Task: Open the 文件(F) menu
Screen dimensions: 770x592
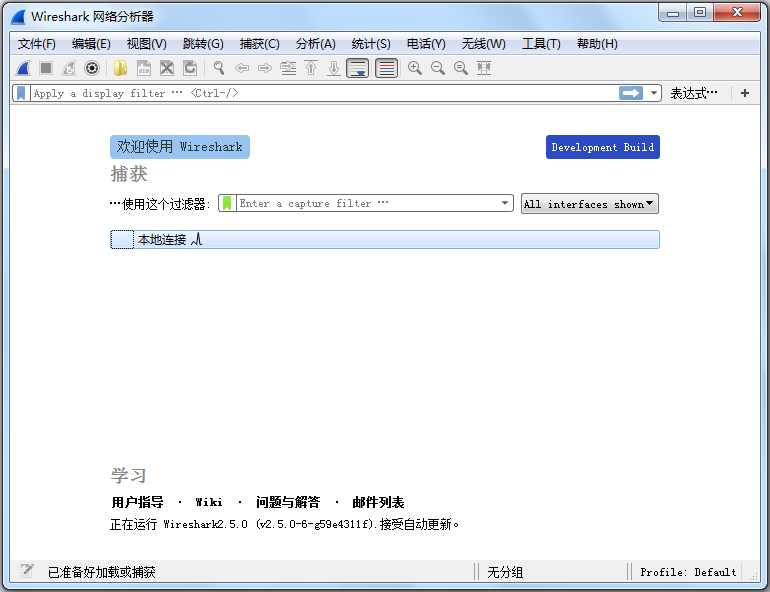Action: 37,44
